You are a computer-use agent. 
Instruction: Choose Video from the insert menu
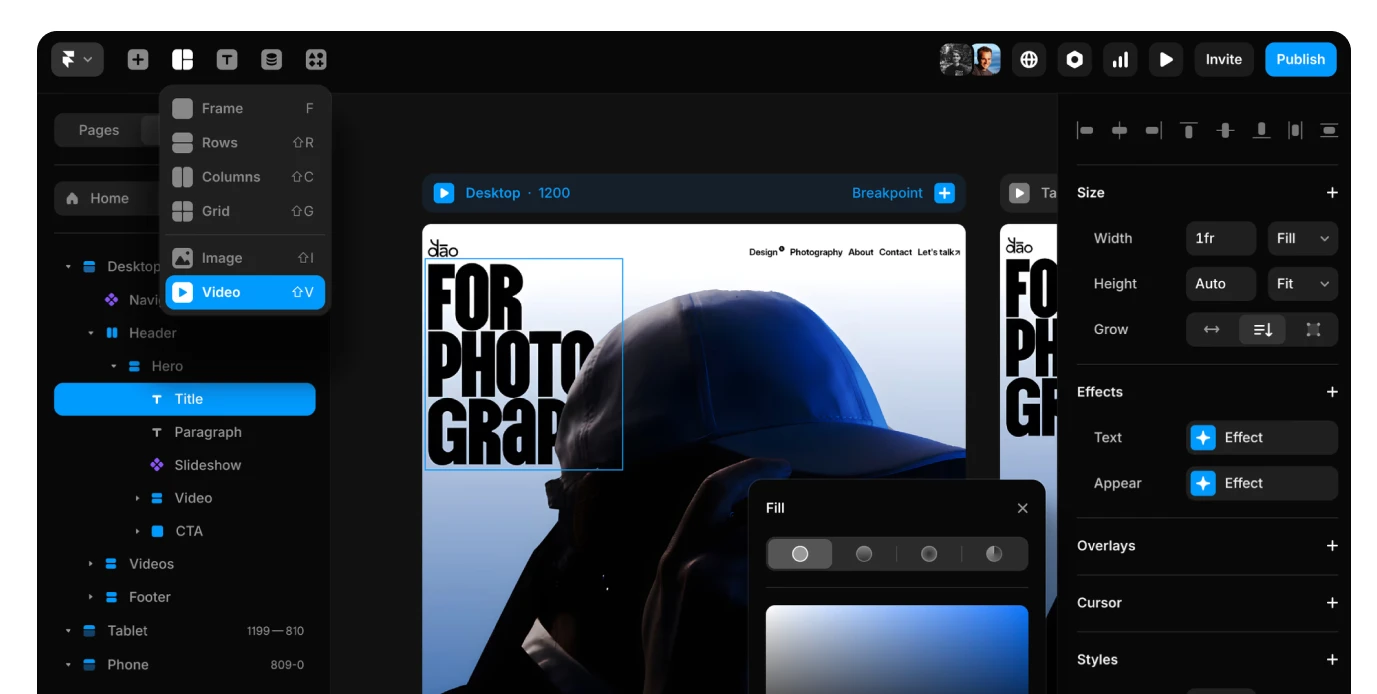[x=245, y=292]
